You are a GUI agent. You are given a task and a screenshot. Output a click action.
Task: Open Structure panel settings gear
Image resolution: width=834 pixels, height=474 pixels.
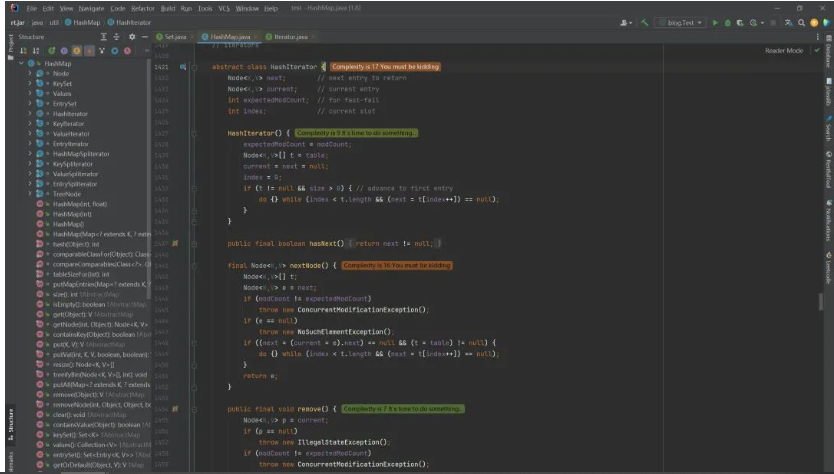(x=132, y=37)
